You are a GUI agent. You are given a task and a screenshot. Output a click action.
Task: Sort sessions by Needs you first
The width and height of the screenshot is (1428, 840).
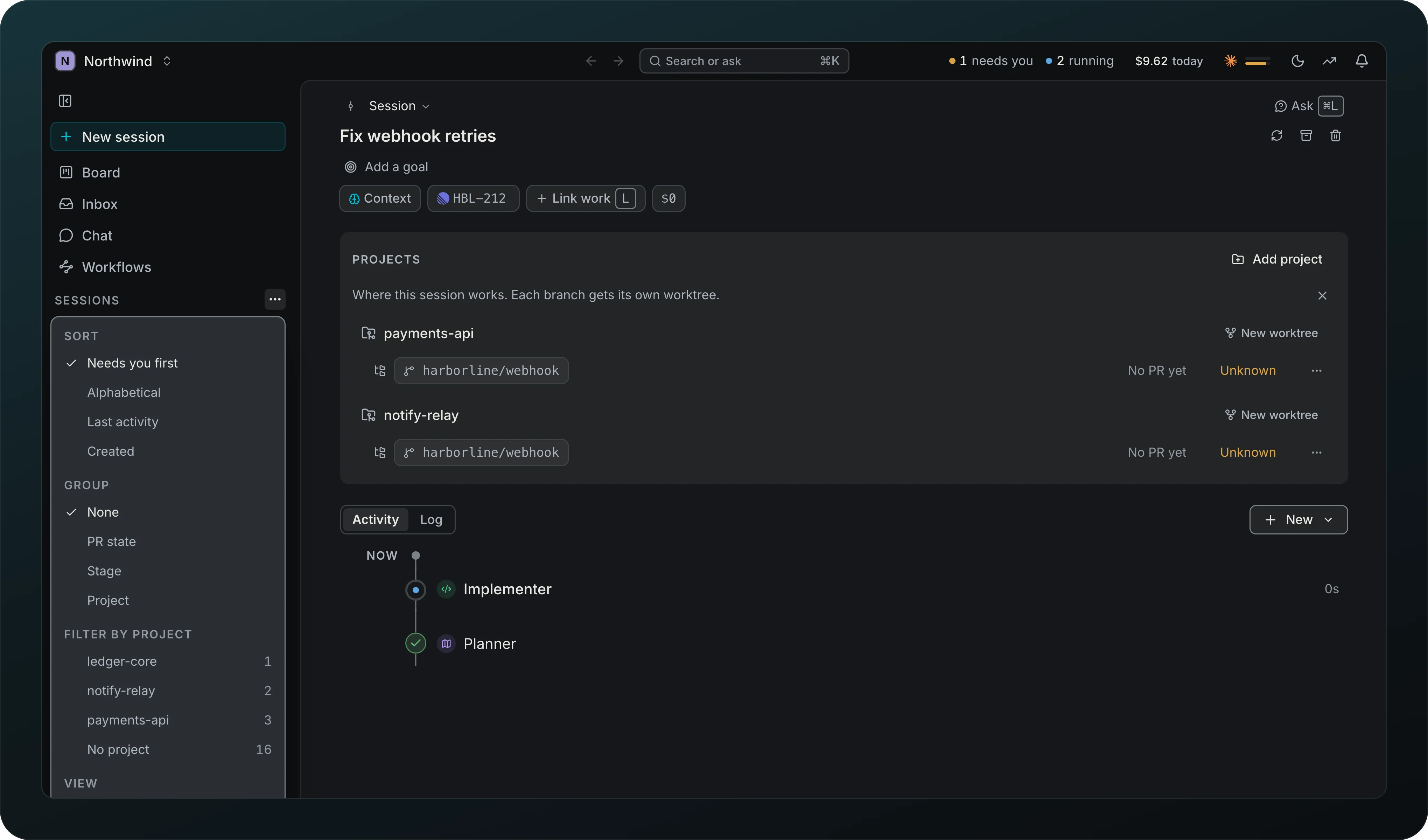[x=168, y=363]
